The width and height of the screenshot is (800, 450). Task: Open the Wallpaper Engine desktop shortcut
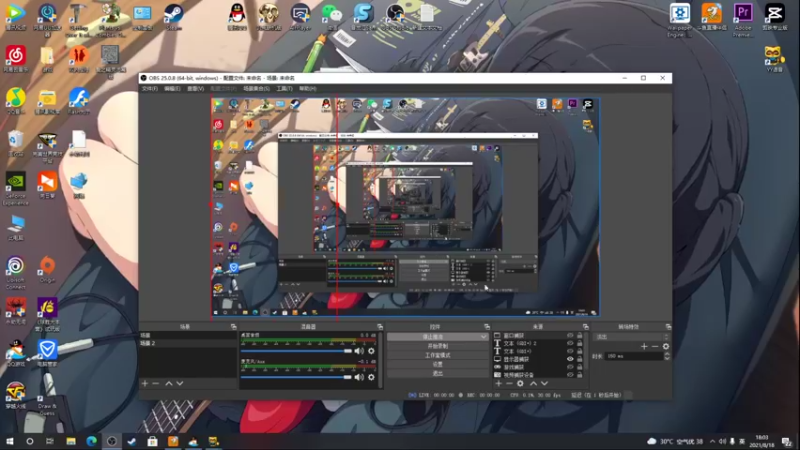pyautogui.click(x=680, y=20)
